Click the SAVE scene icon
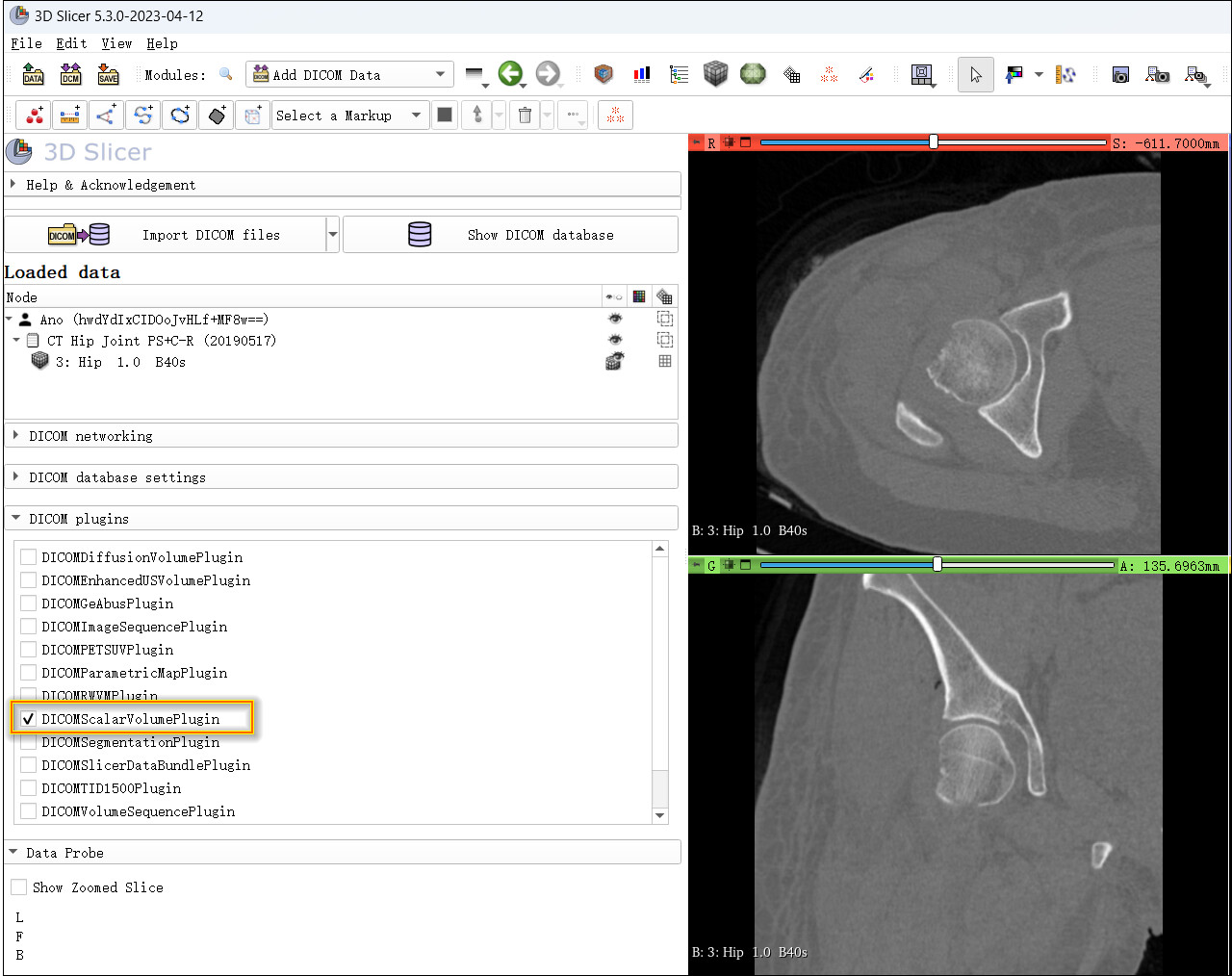 (108, 75)
